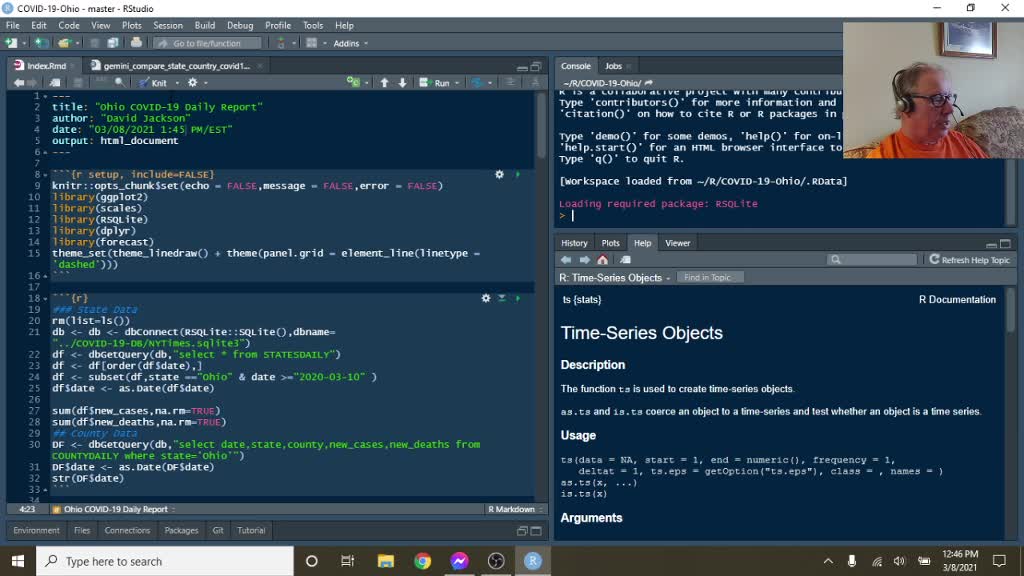
Task: Open the Addins dropdown
Action: tap(351, 43)
